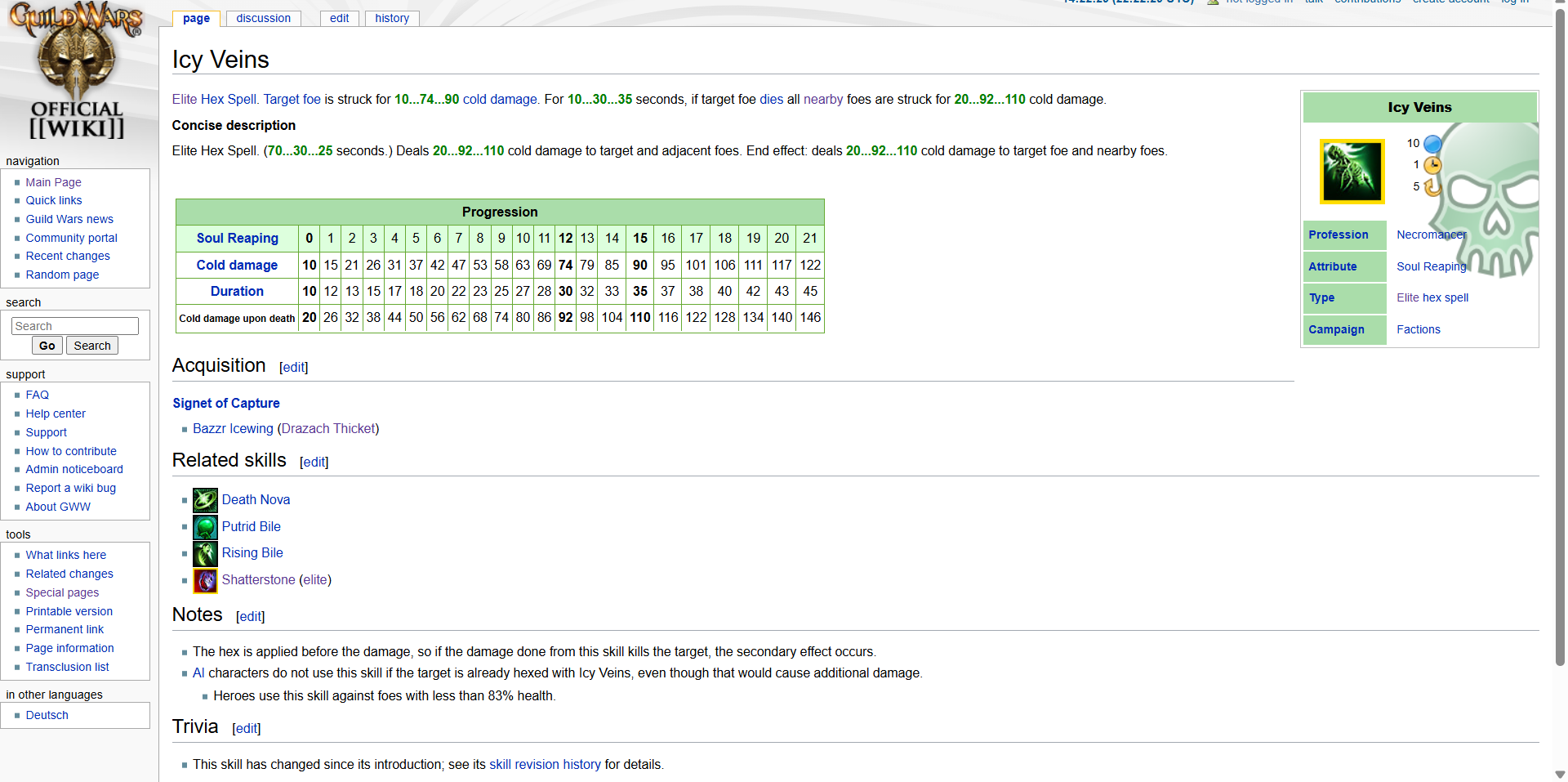
Task: Click Report a wiki bug
Action: click(x=70, y=488)
